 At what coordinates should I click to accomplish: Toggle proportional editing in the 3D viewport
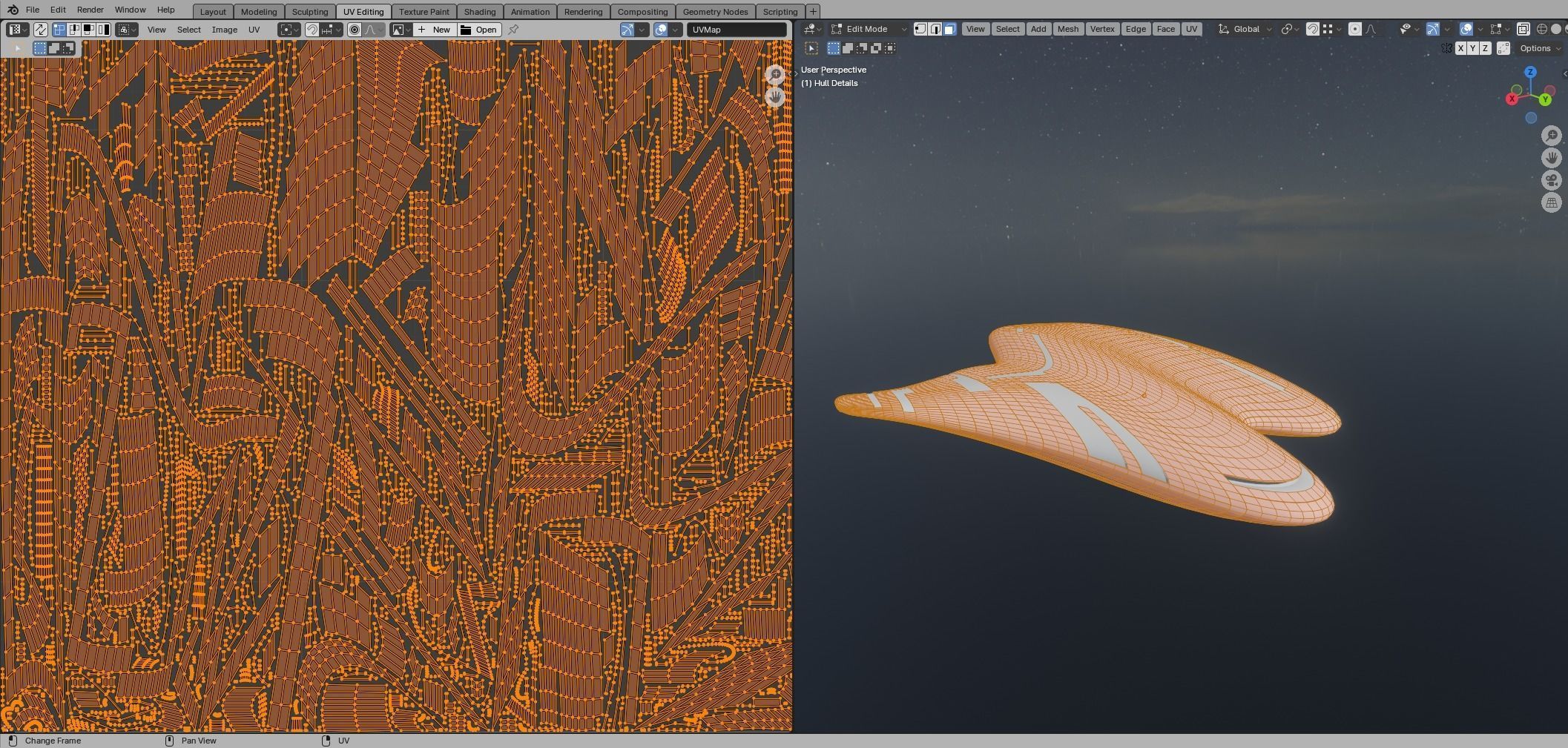coord(1354,29)
